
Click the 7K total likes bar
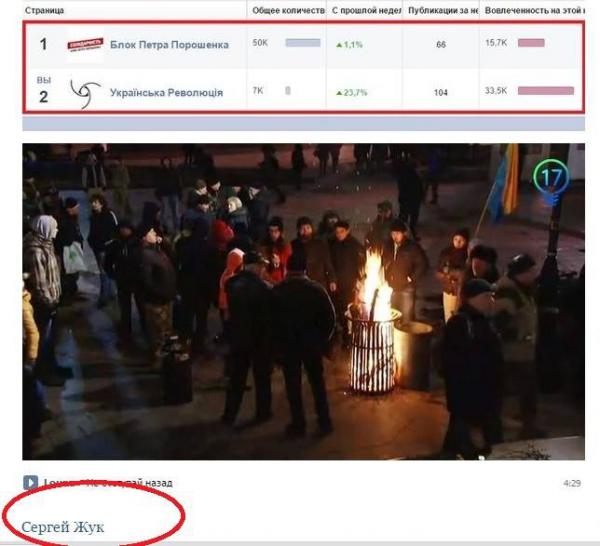click(x=288, y=91)
